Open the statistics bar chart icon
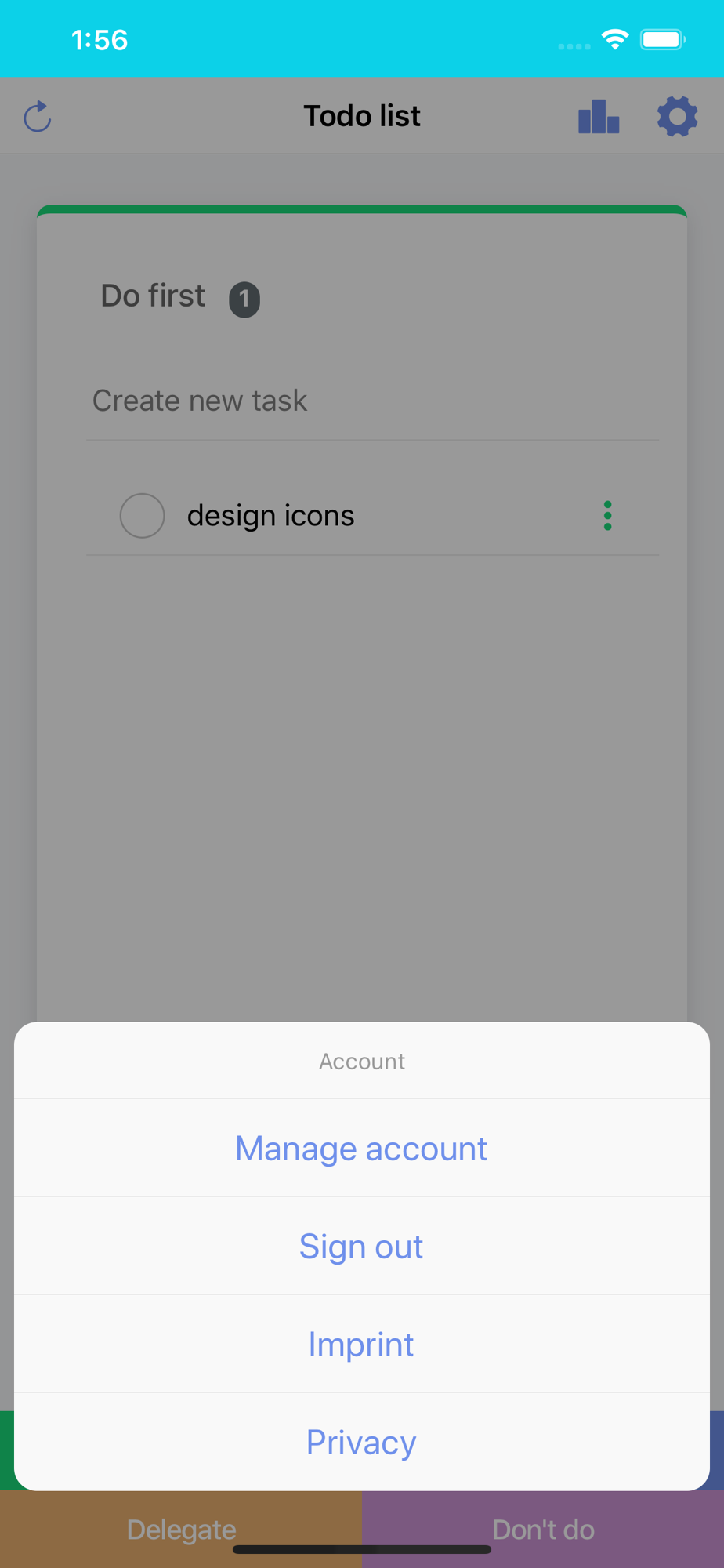The height and width of the screenshot is (1568, 724). tap(599, 116)
